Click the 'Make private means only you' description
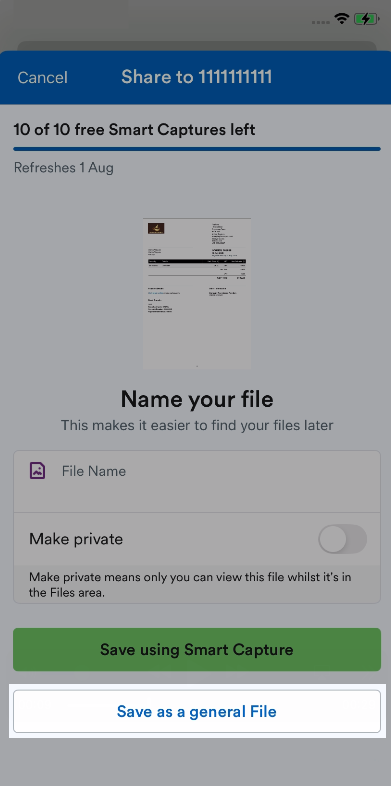Image resolution: width=391 pixels, height=786 pixels. (190, 584)
